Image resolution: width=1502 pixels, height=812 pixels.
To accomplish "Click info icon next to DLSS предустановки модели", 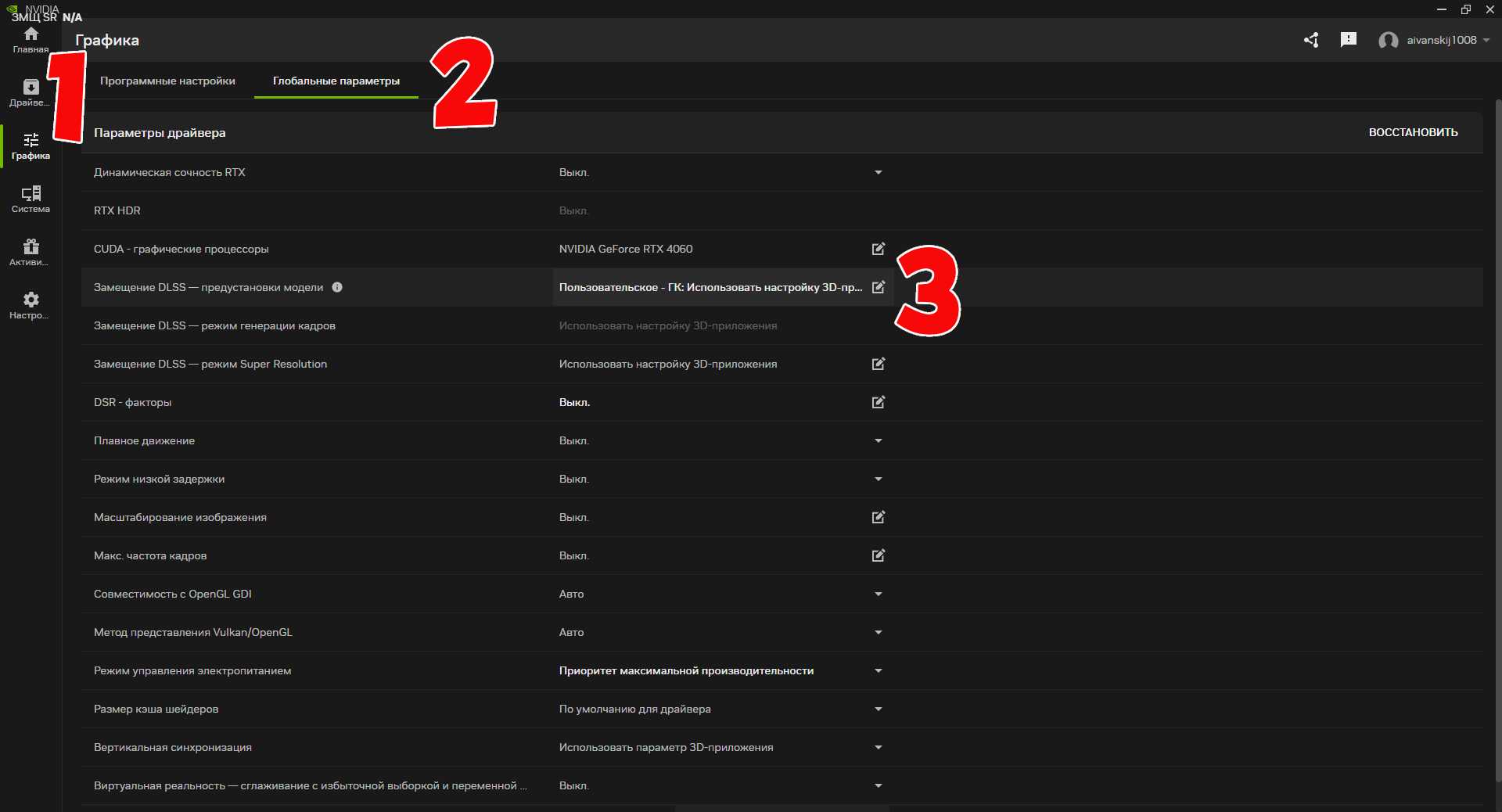I will (x=337, y=287).
